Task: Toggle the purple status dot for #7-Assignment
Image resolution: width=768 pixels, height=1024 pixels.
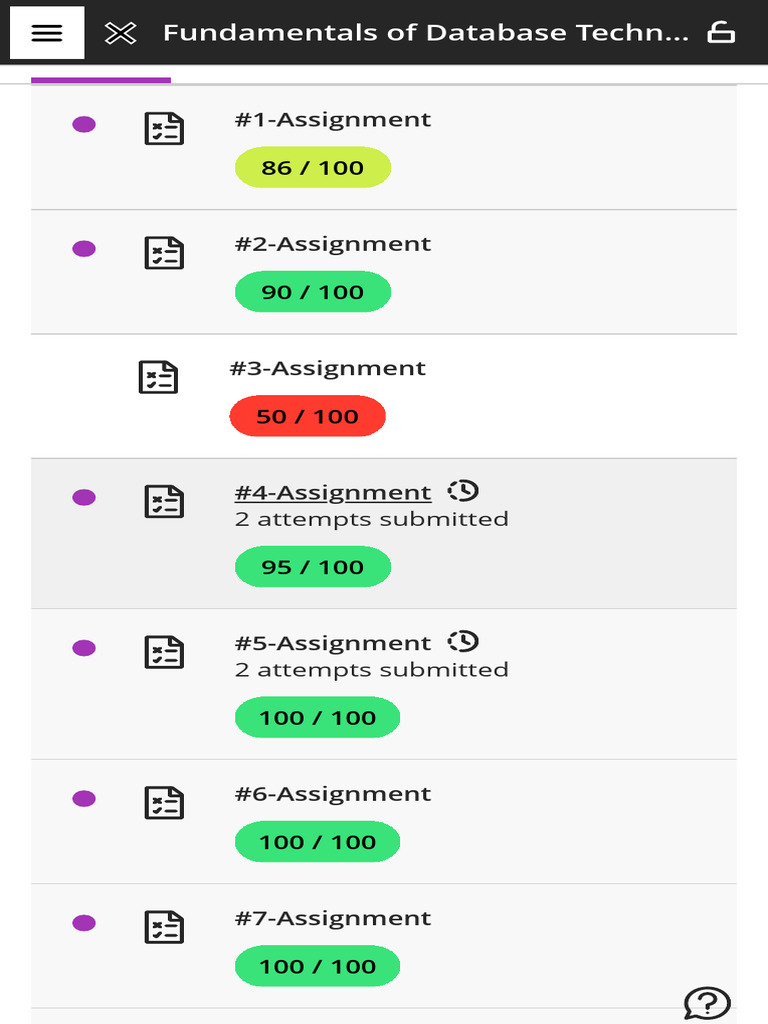Action: (x=84, y=923)
